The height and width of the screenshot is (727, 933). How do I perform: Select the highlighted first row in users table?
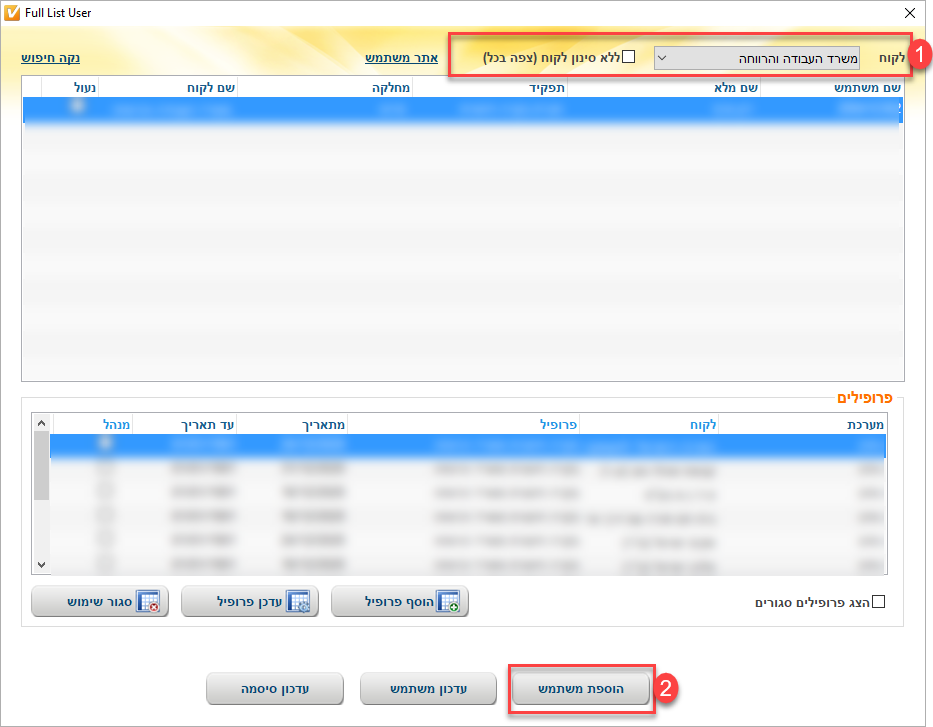pyautogui.click(x=460, y=108)
